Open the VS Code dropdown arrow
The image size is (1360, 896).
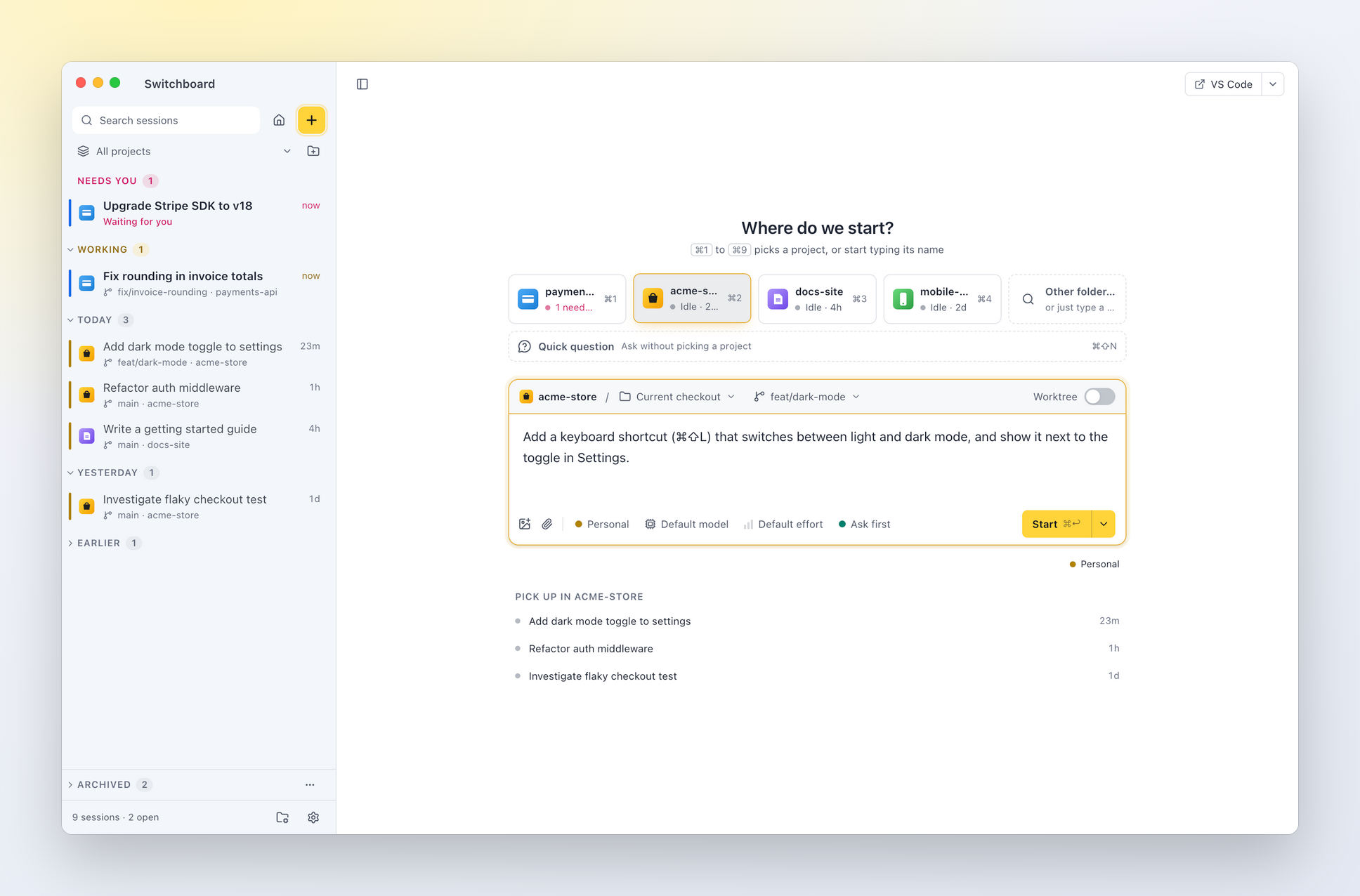coord(1273,84)
